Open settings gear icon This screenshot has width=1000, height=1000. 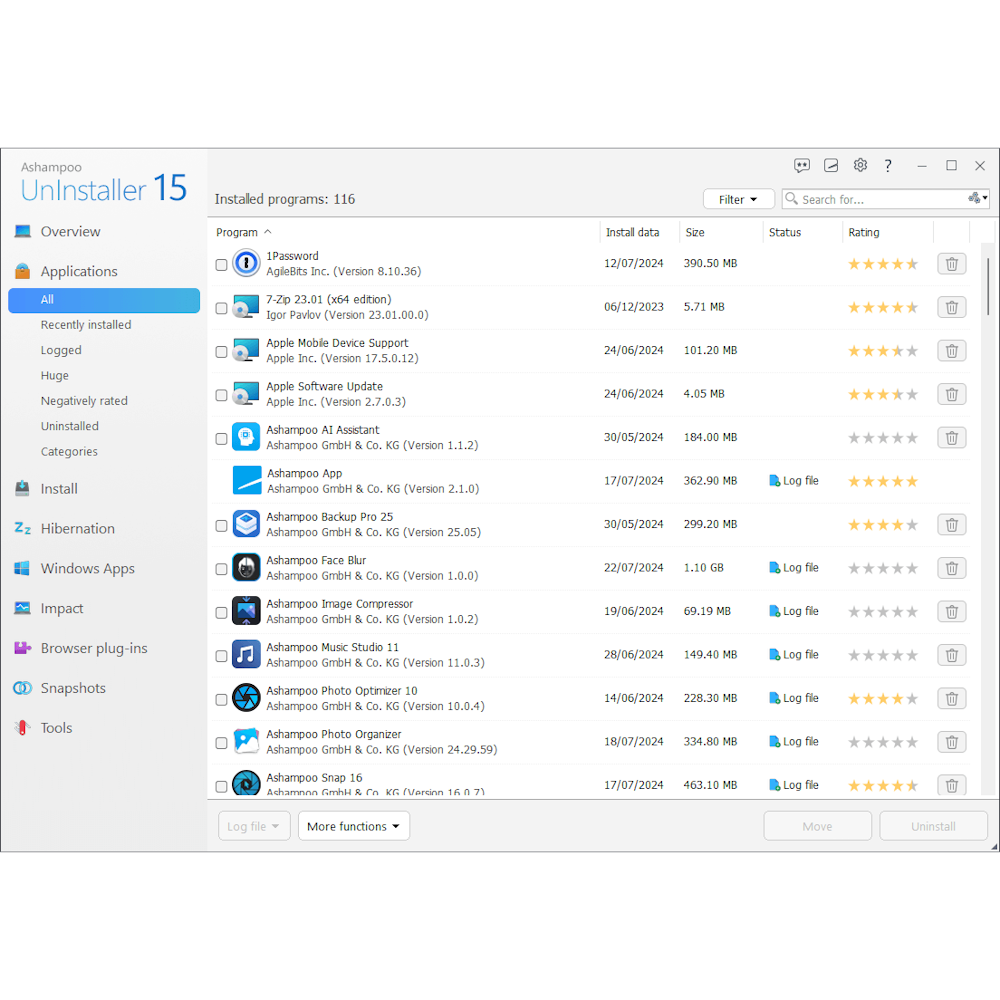860,165
